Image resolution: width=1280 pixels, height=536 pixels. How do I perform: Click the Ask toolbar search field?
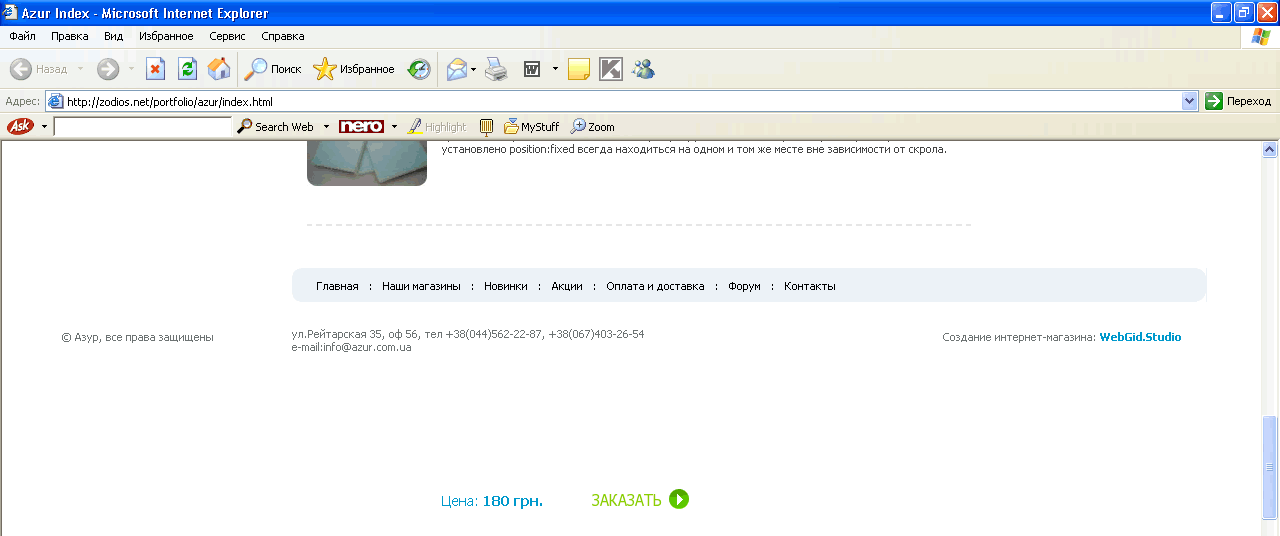[x=142, y=127]
